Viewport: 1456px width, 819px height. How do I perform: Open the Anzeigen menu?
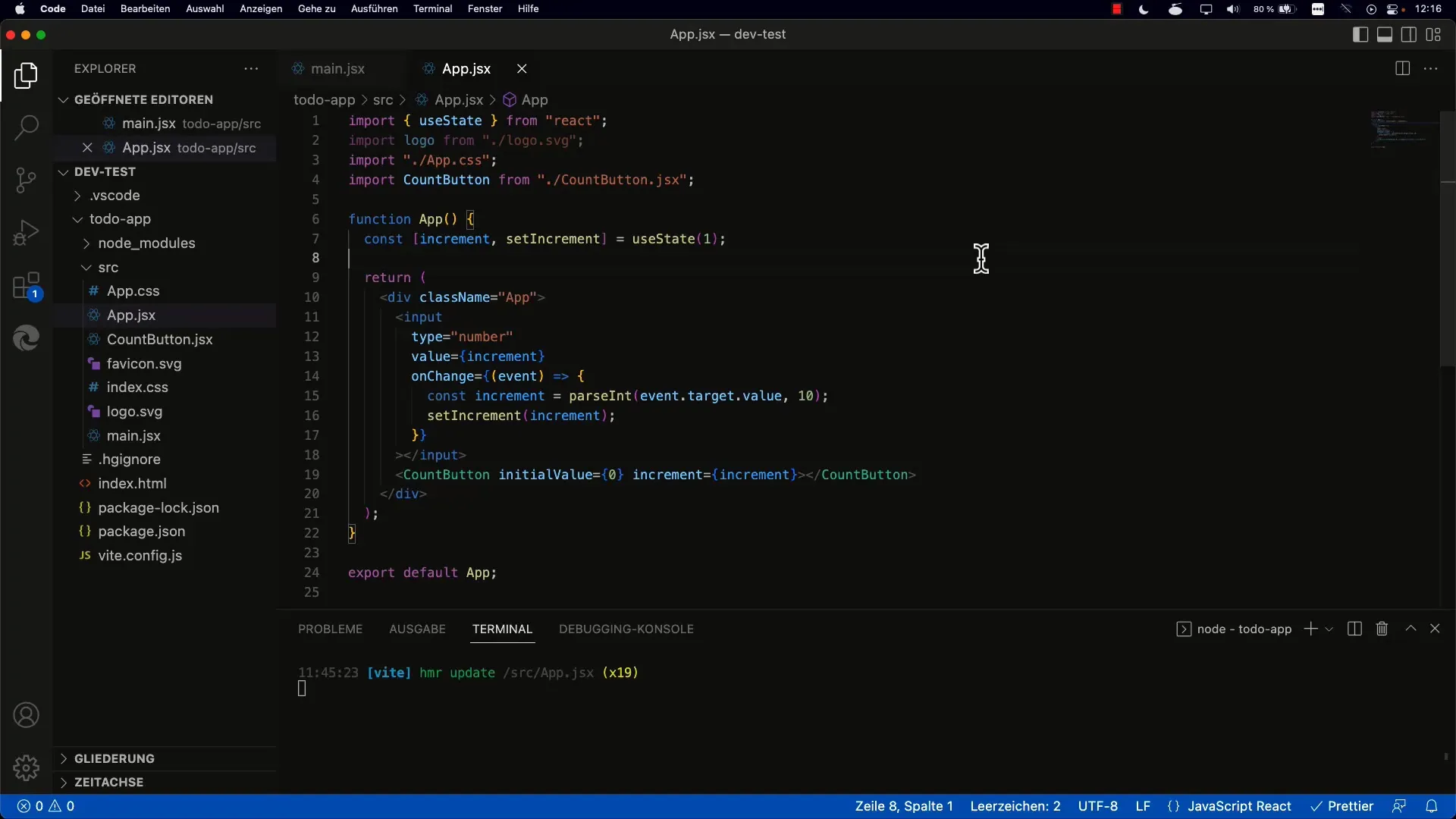tap(261, 9)
